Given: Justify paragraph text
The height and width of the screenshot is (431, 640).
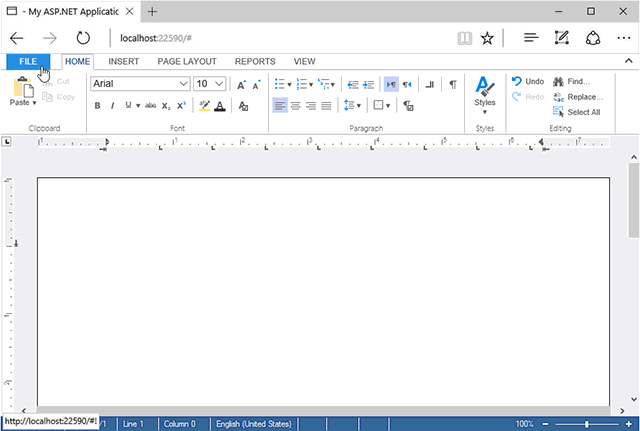Looking at the screenshot, I should coord(326,106).
